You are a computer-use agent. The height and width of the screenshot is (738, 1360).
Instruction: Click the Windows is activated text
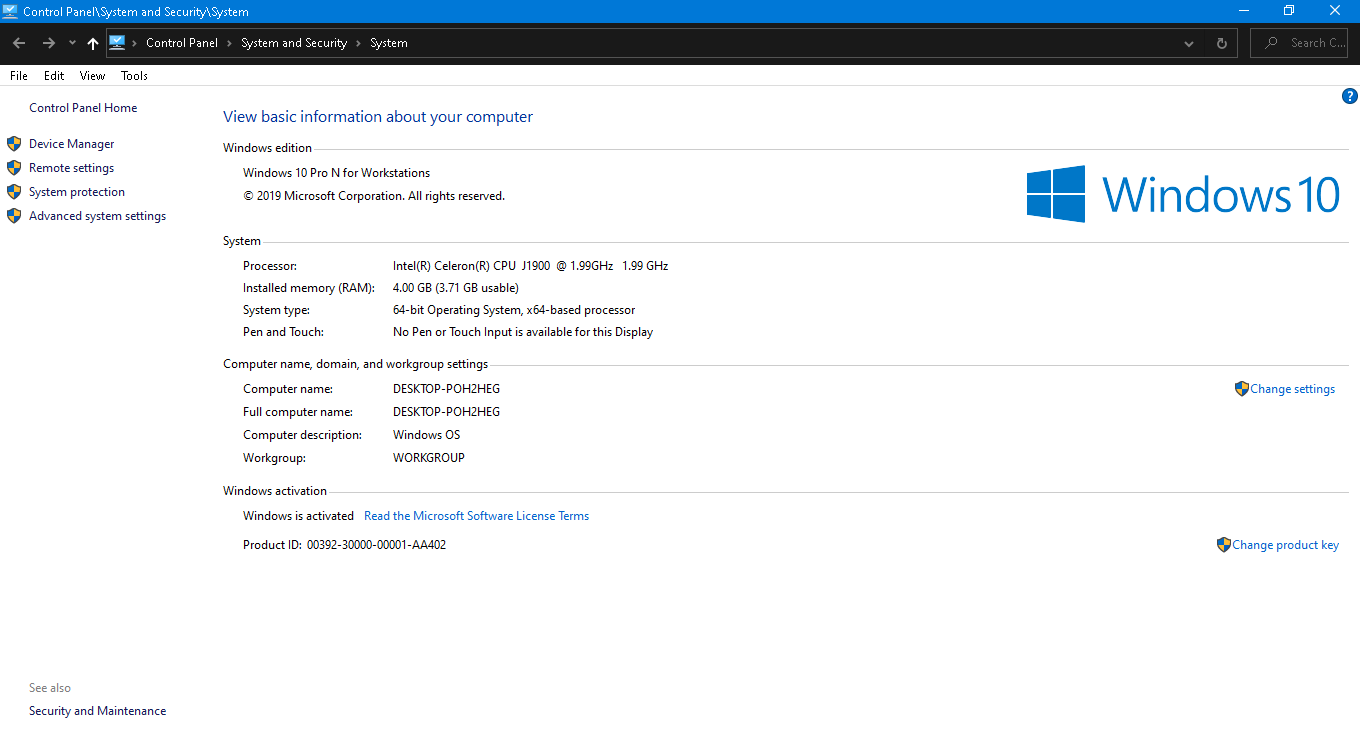(x=299, y=516)
